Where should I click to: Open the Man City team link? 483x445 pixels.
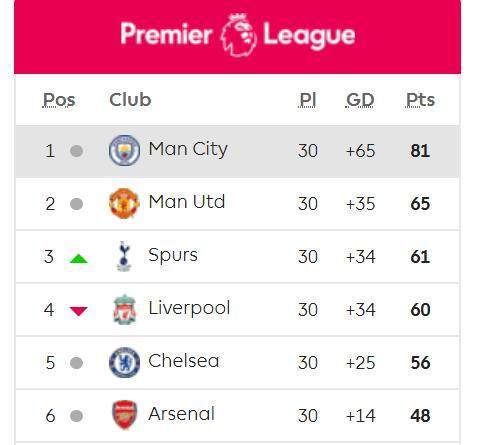[188, 149]
